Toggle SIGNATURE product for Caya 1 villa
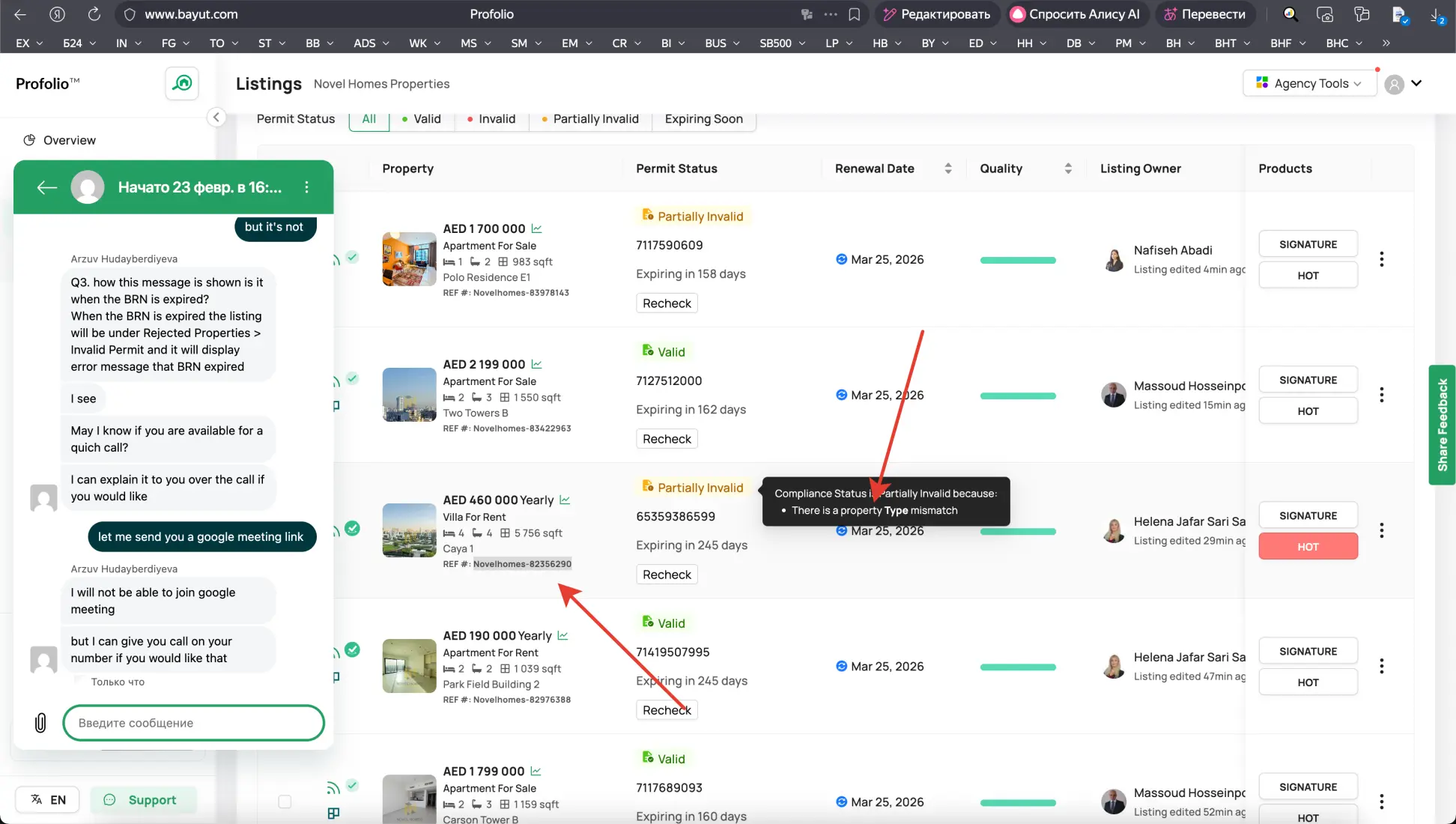Image resolution: width=1456 pixels, height=824 pixels. 1308,515
